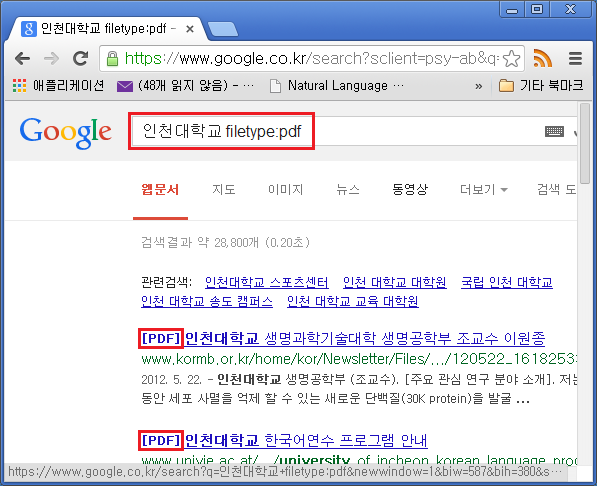Click the browser forward arrow
This screenshot has height=486, width=597.
click(51, 59)
